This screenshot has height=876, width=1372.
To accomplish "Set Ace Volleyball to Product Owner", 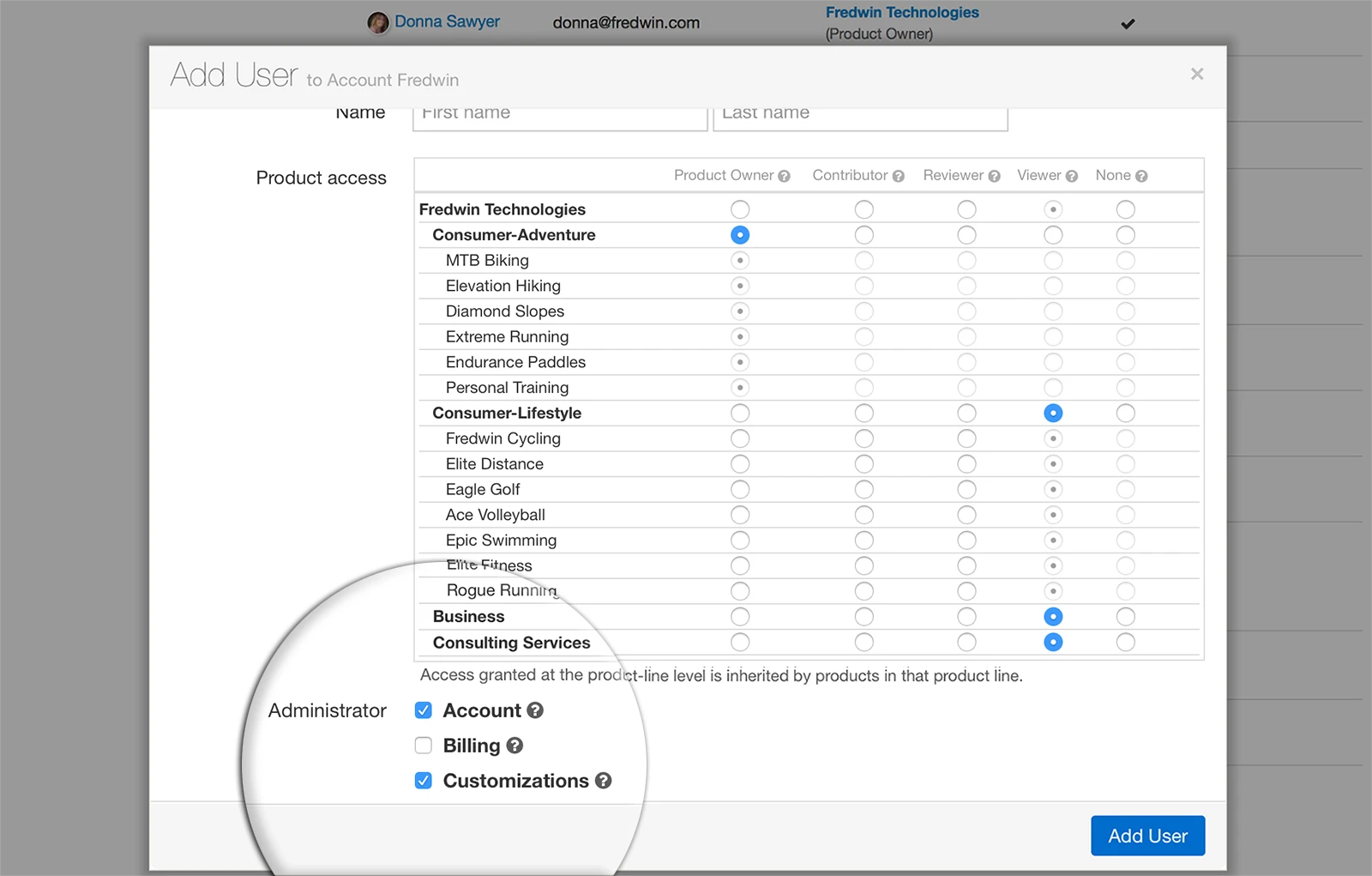I will [740, 515].
